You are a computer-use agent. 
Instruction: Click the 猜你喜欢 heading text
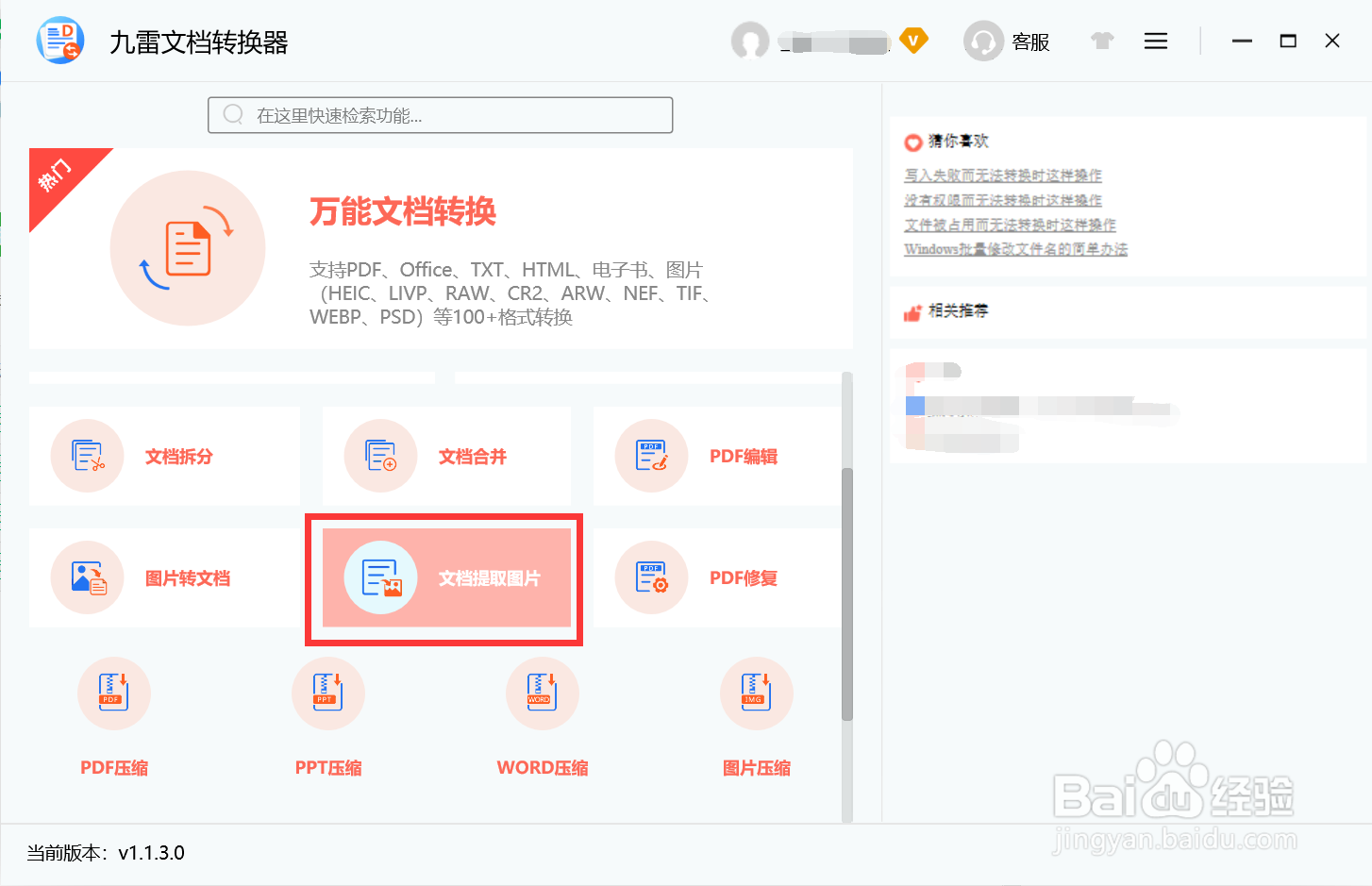point(959,142)
